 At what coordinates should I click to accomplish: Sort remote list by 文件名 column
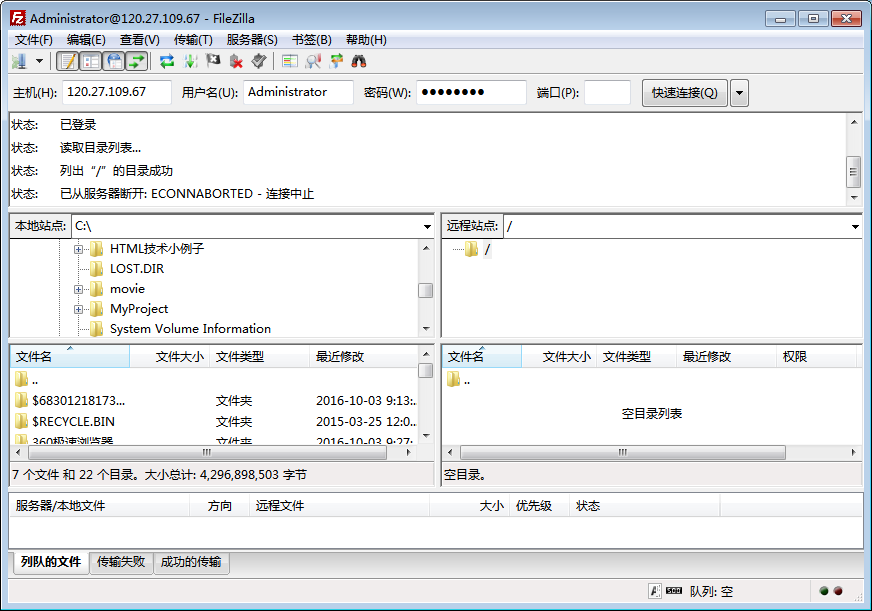[x=482, y=356]
